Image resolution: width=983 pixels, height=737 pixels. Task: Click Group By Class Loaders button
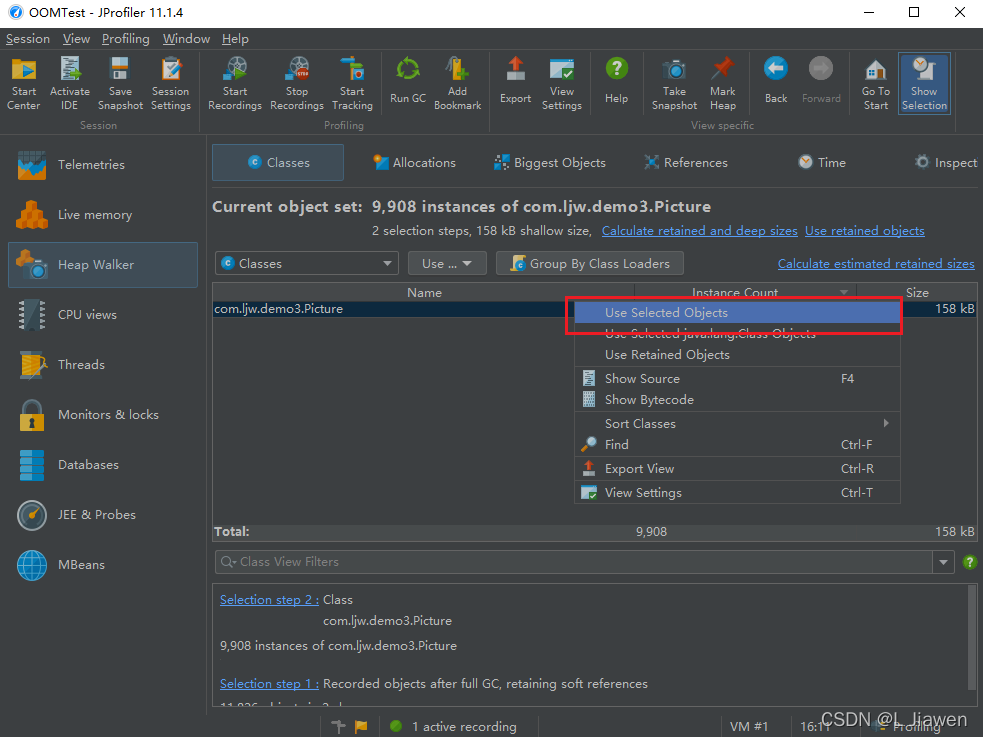(589, 264)
